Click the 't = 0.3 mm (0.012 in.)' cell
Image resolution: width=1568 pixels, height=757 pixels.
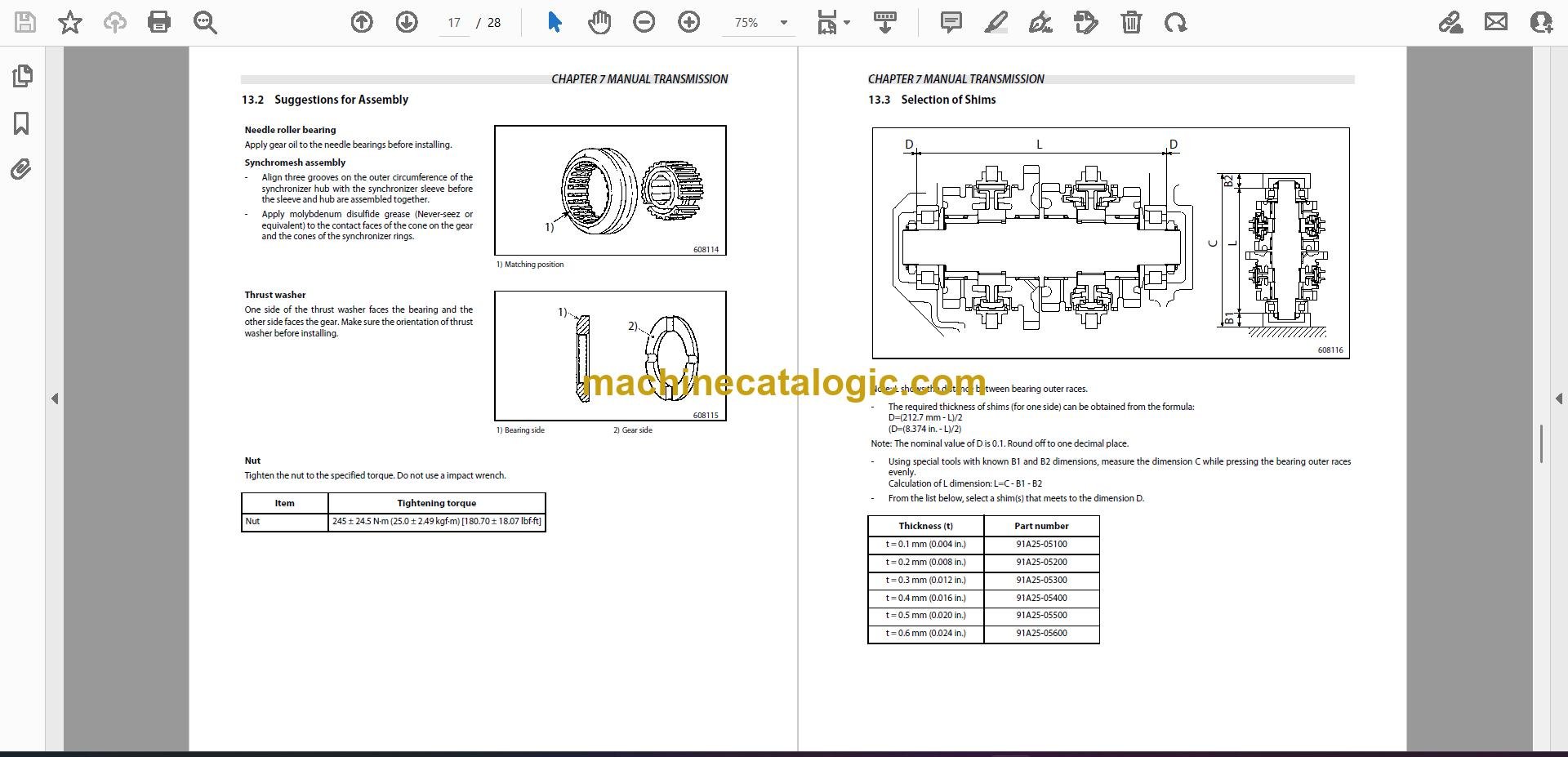(x=926, y=580)
